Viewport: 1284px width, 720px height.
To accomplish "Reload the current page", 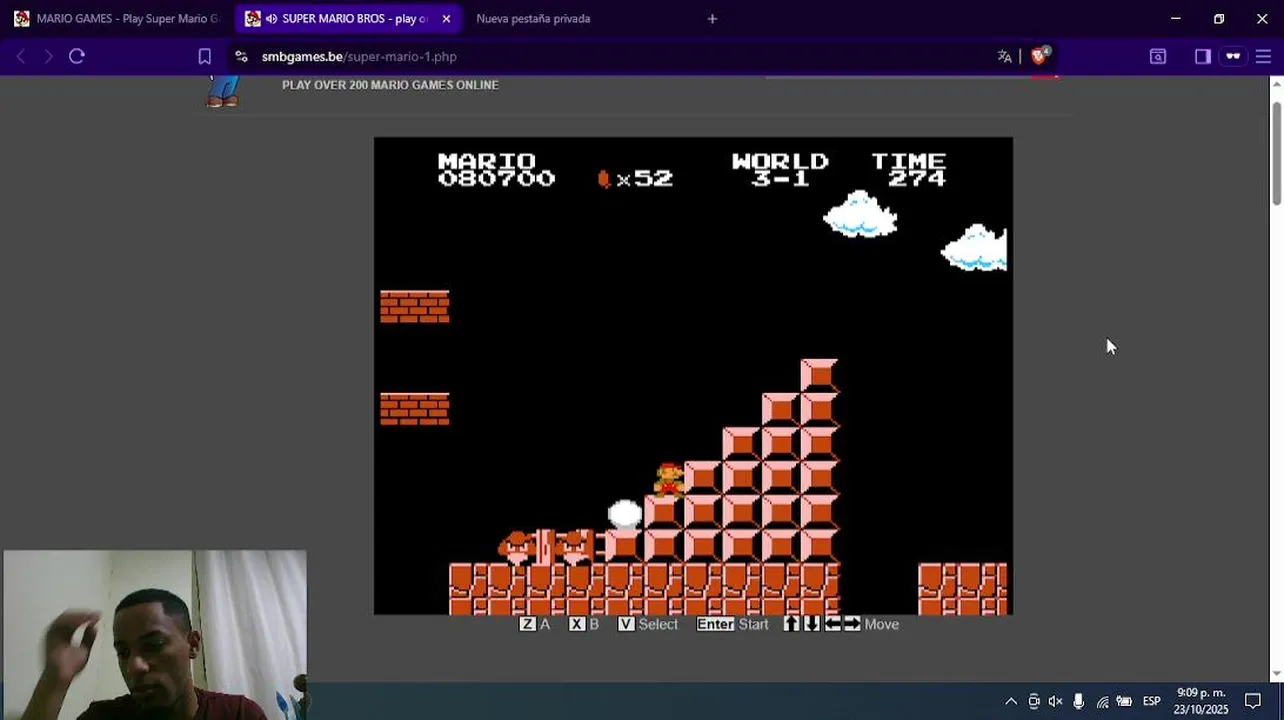I will 77,57.
